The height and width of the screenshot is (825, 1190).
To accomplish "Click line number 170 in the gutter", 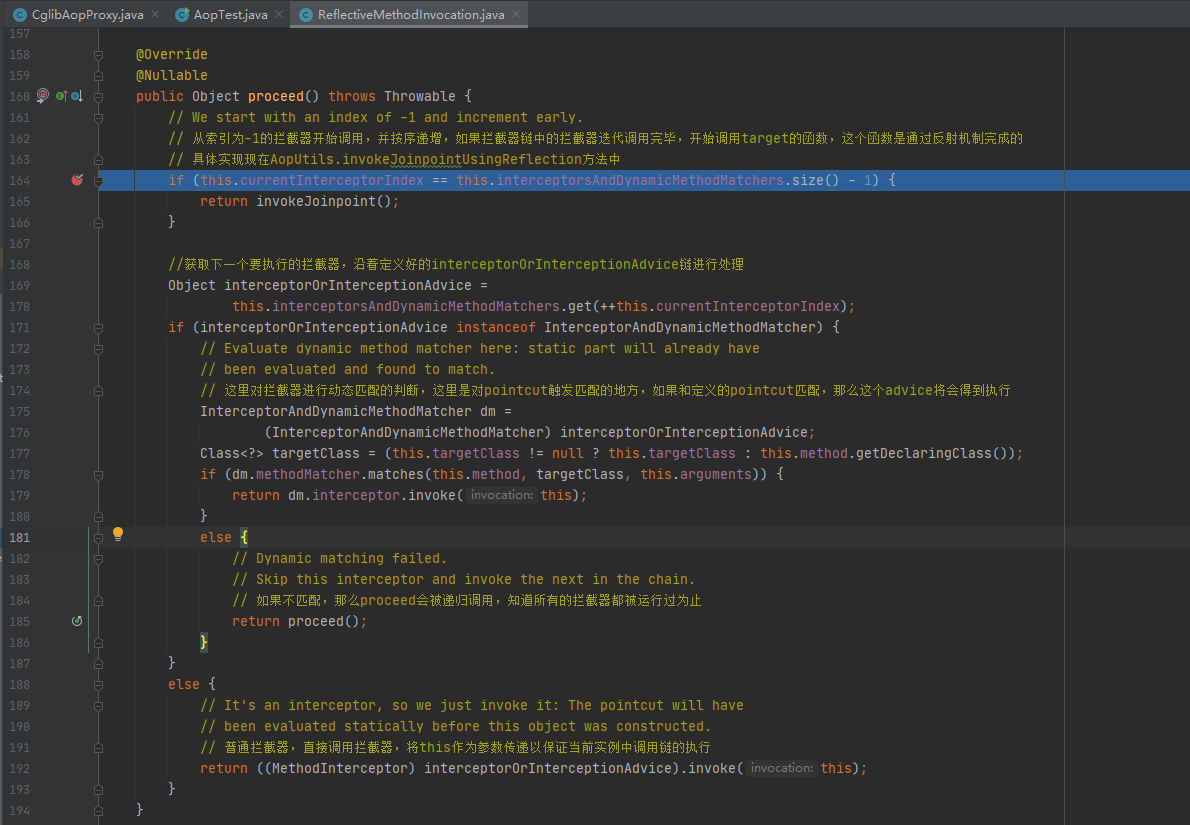I will pyautogui.click(x=20, y=307).
